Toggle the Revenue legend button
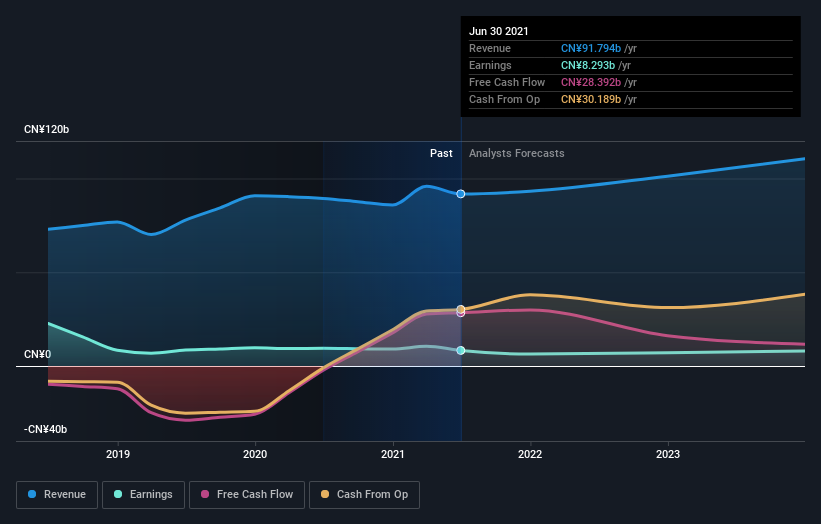Image resolution: width=821 pixels, height=524 pixels. (x=57, y=495)
